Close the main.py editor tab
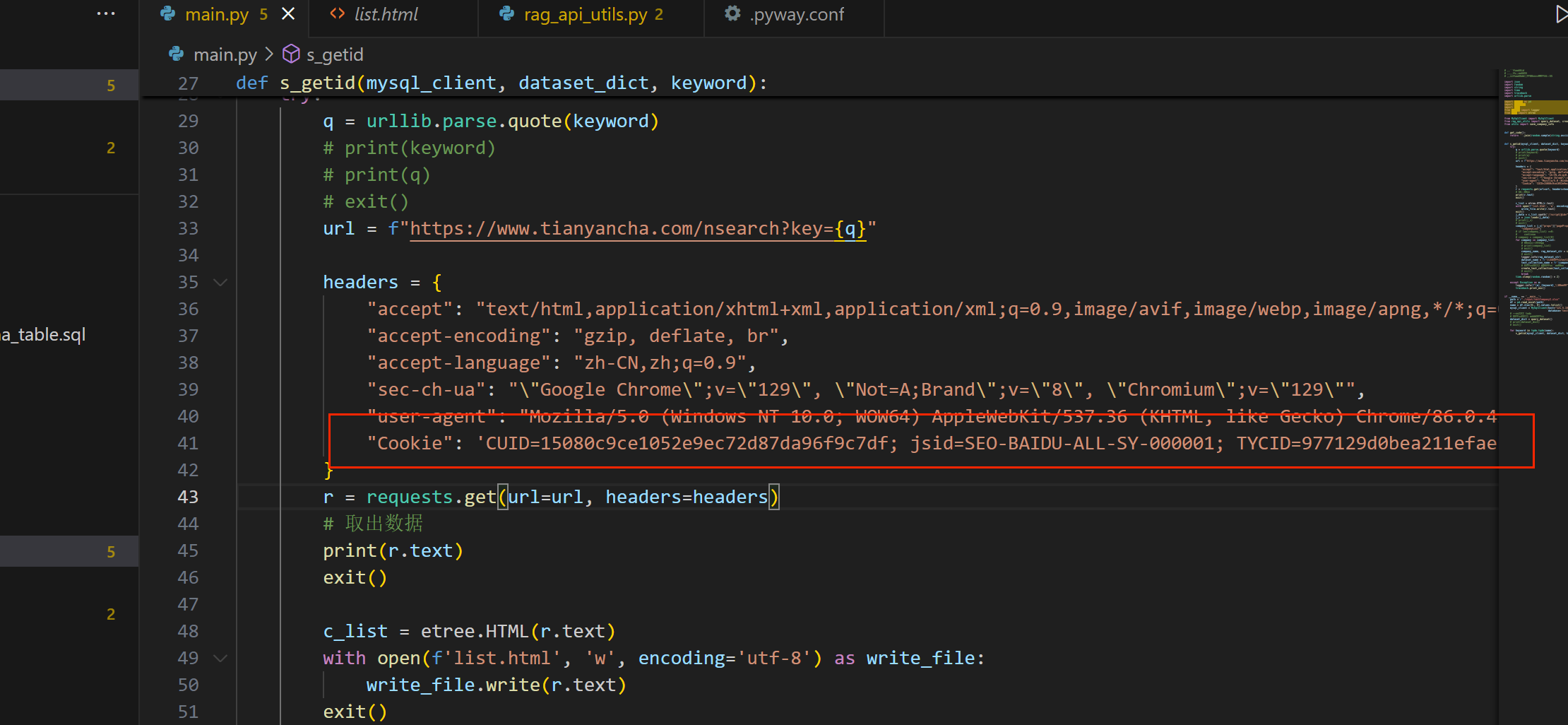 [x=288, y=14]
